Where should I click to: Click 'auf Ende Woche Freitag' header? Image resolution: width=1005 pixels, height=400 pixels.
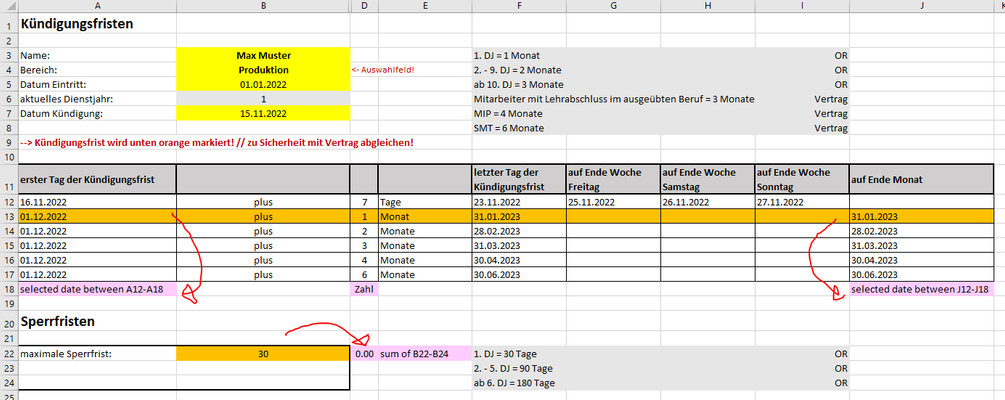click(x=613, y=179)
